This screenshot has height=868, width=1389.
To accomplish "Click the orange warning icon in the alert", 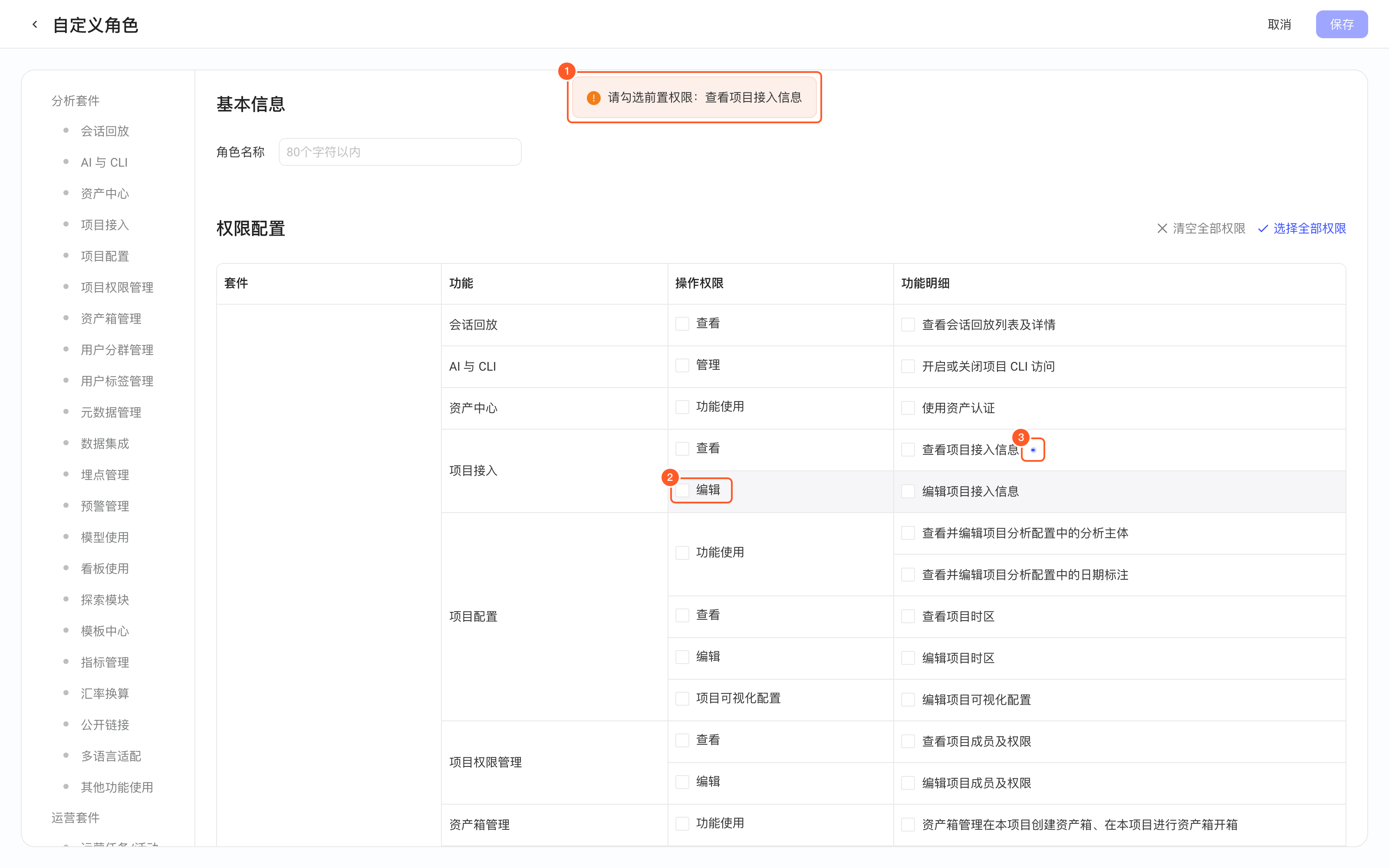I will 593,98.
